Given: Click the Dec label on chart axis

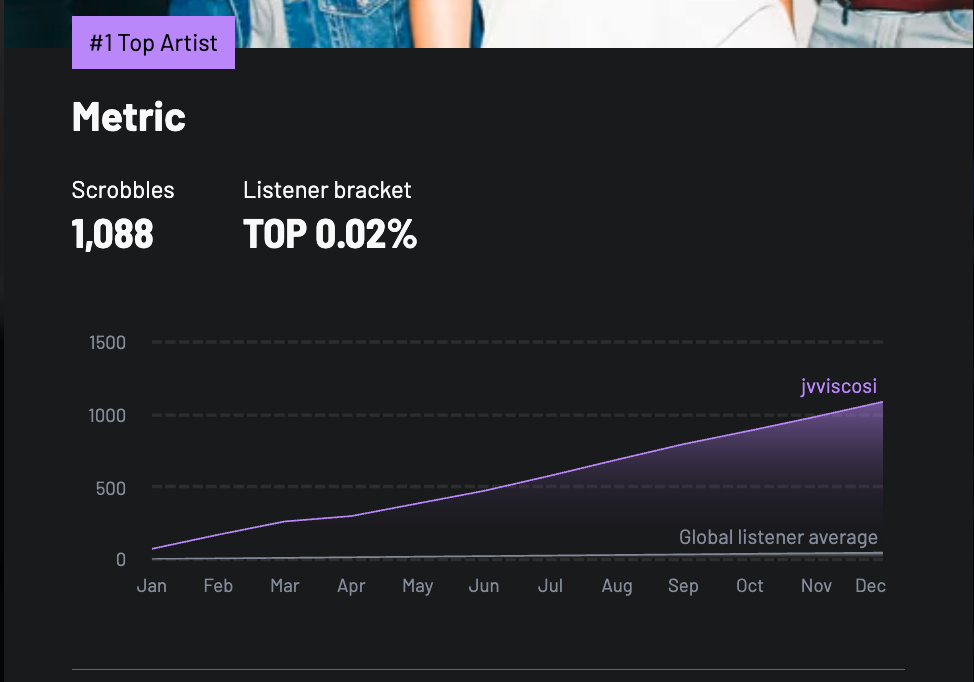Looking at the screenshot, I should tap(870, 586).
